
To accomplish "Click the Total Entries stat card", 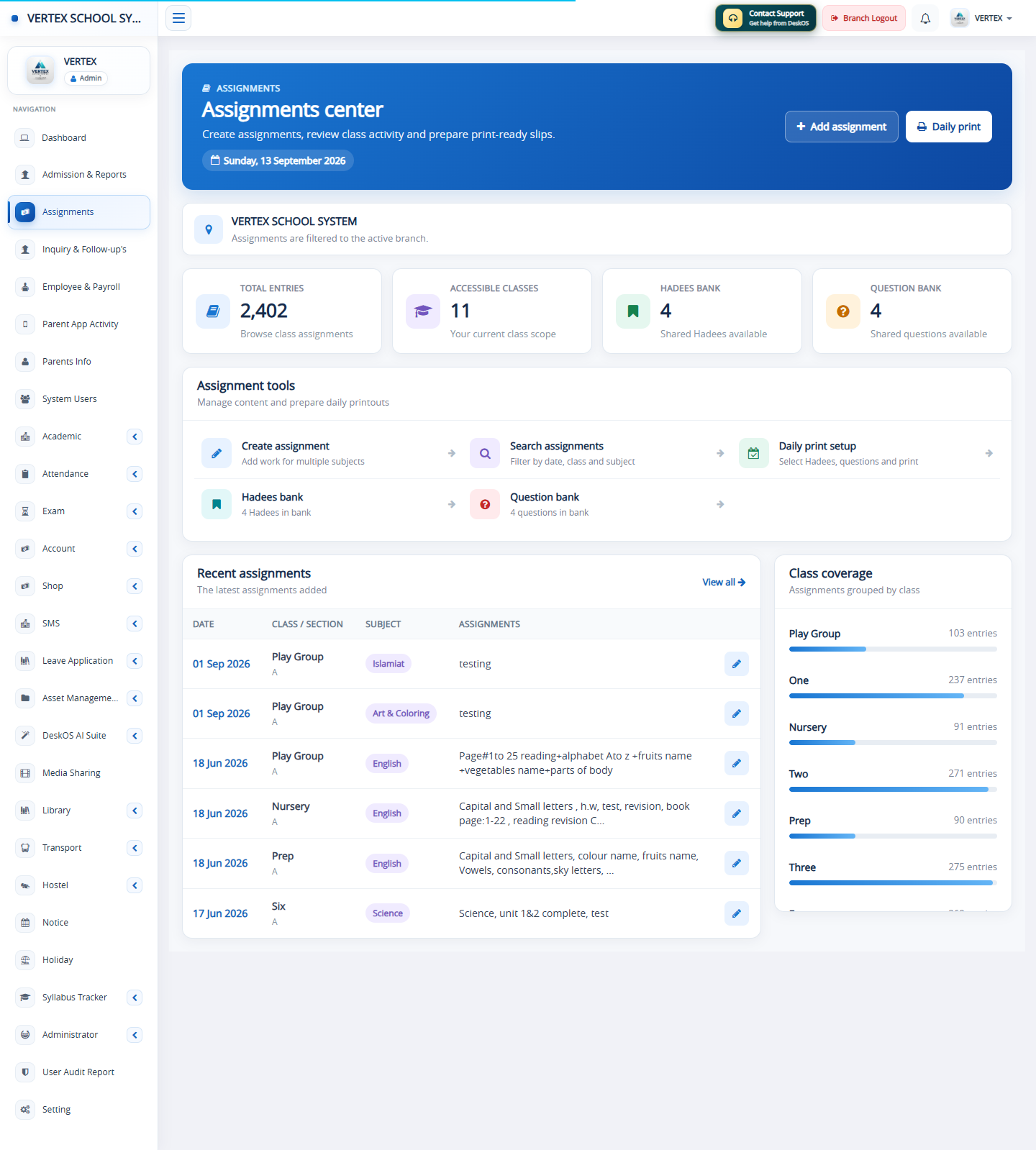I will coord(282,311).
